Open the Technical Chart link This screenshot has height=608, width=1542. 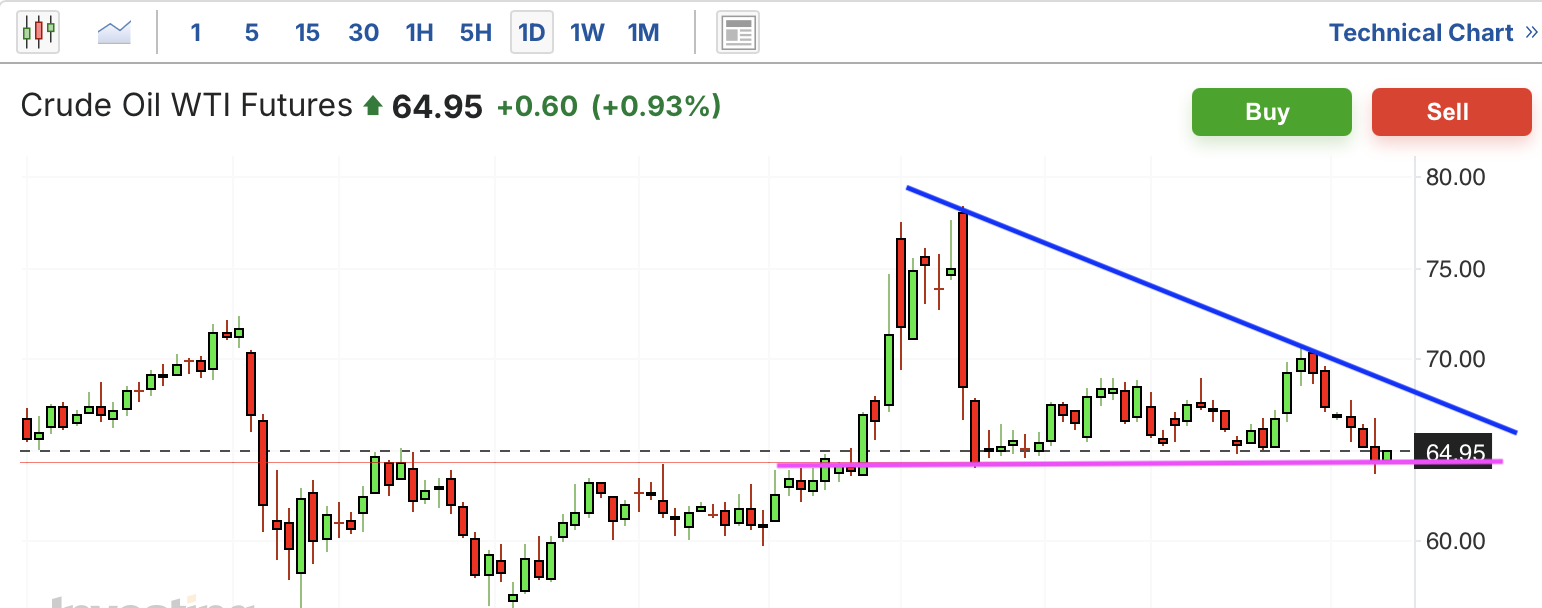(x=1433, y=33)
